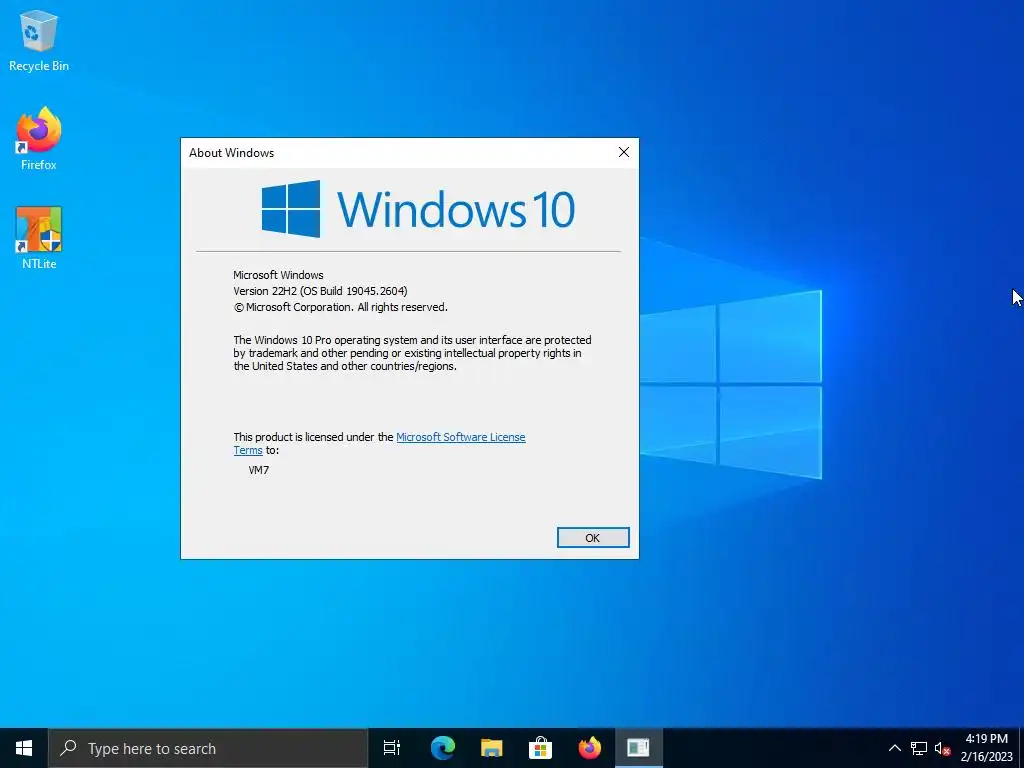The height and width of the screenshot is (768, 1024).
Task: Close the About Windows dialog
Action: point(624,152)
